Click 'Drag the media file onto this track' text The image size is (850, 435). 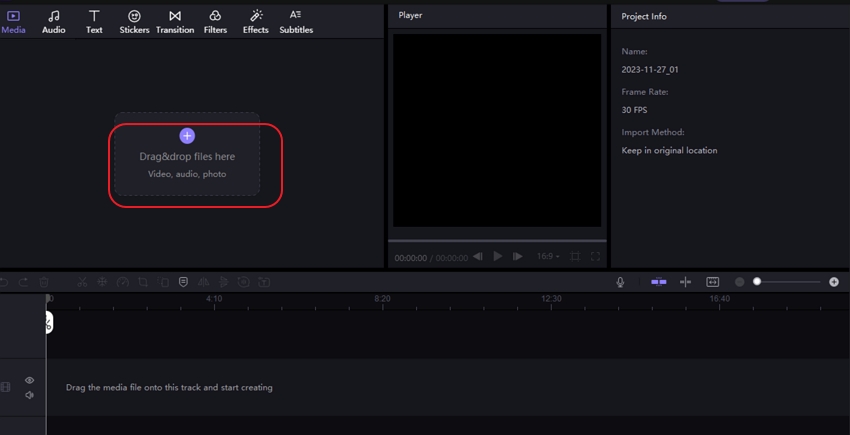tap(169, 387)
